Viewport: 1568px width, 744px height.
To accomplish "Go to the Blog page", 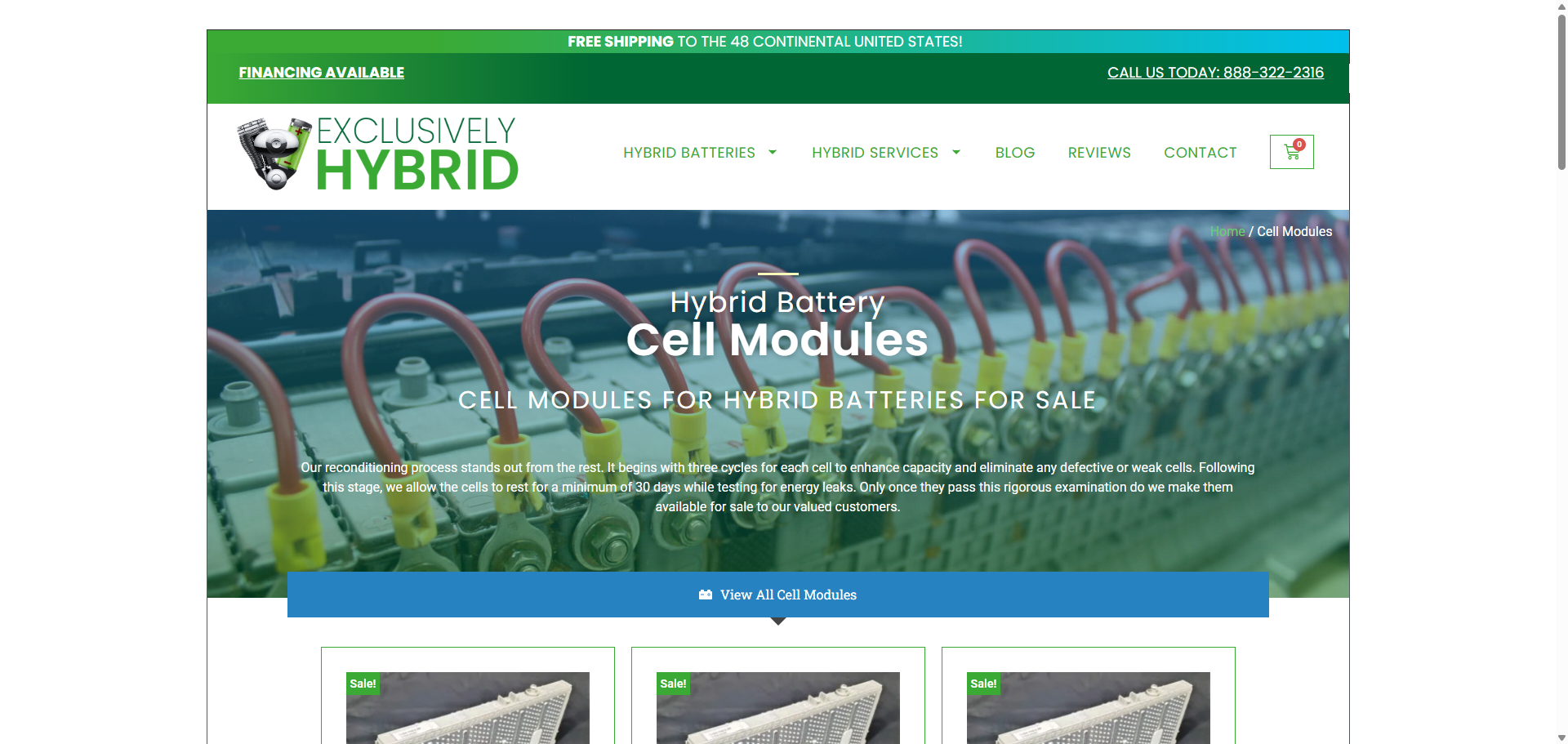I will (1015, 153).
